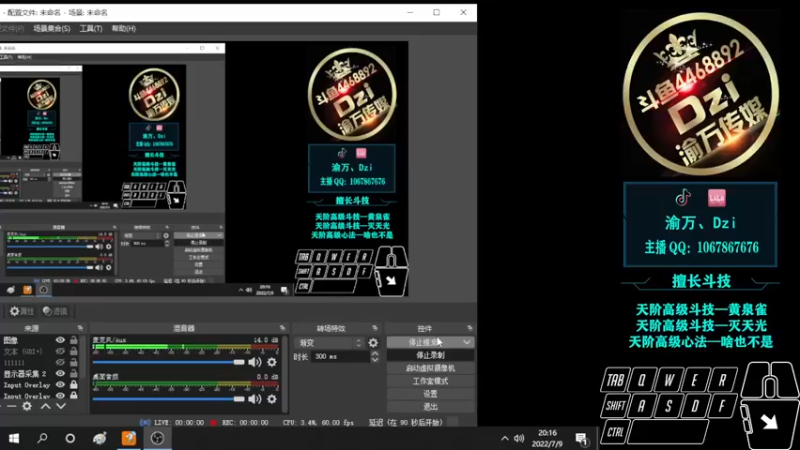Open source properties gear in sources toolbar

(27, 406)
